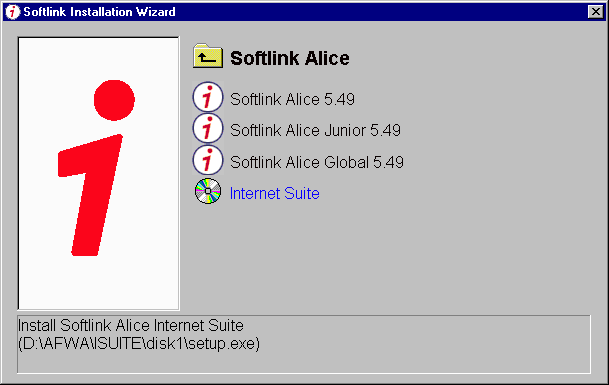Open the Internet Suite link
The image size is (609, 385).
(275, 193)
